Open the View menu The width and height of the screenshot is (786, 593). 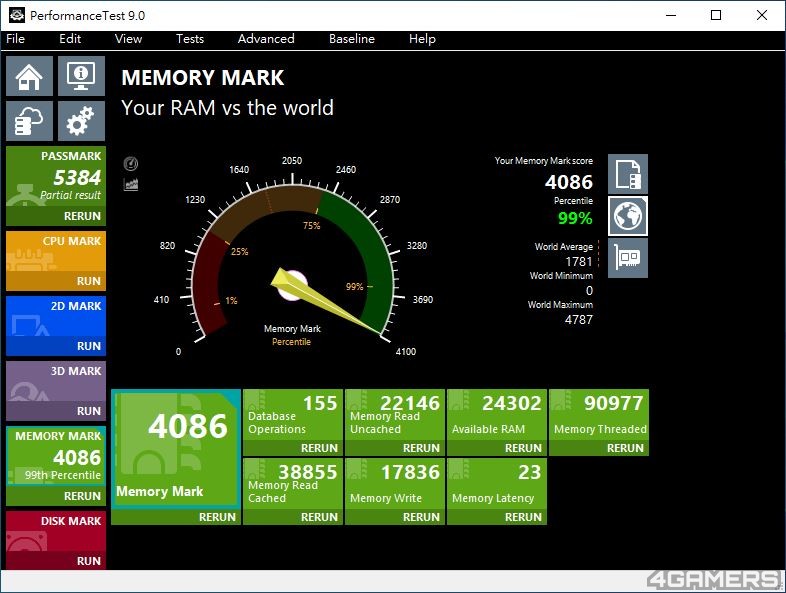pyautogui.click(x=128, y=39)
